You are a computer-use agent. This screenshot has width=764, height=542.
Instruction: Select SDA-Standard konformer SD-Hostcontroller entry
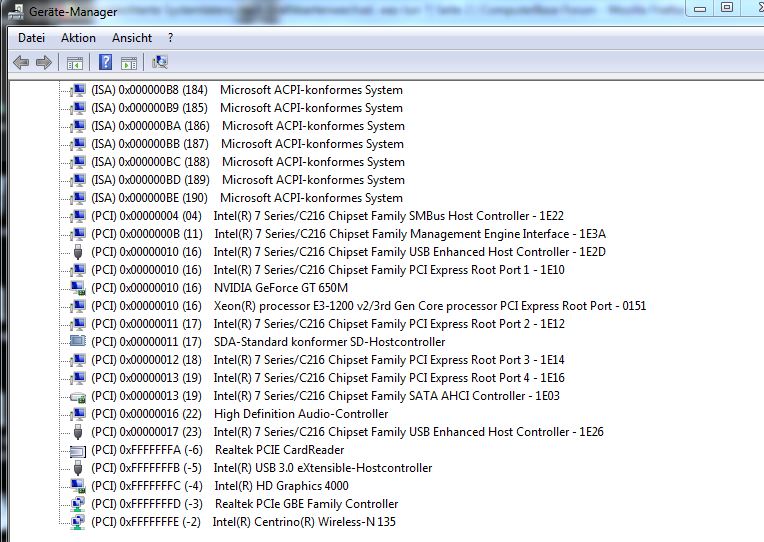click(268, 342)
